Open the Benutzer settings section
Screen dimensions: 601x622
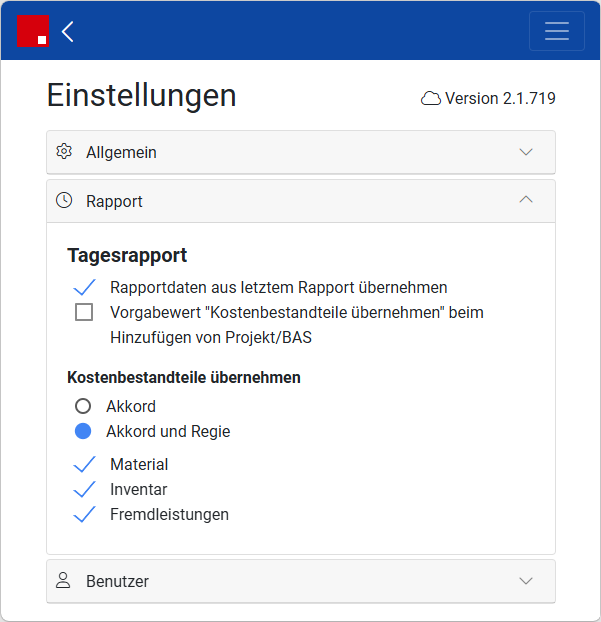pos(301,581)
